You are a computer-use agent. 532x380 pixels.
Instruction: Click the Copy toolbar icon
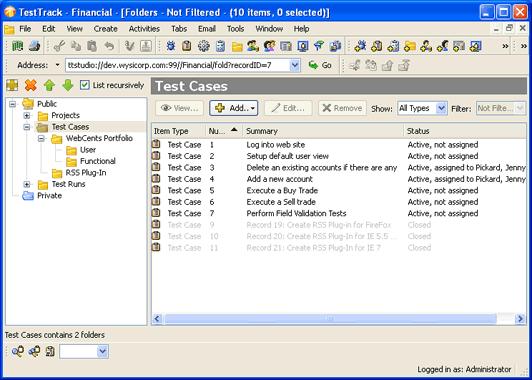[x=76, y=46]
